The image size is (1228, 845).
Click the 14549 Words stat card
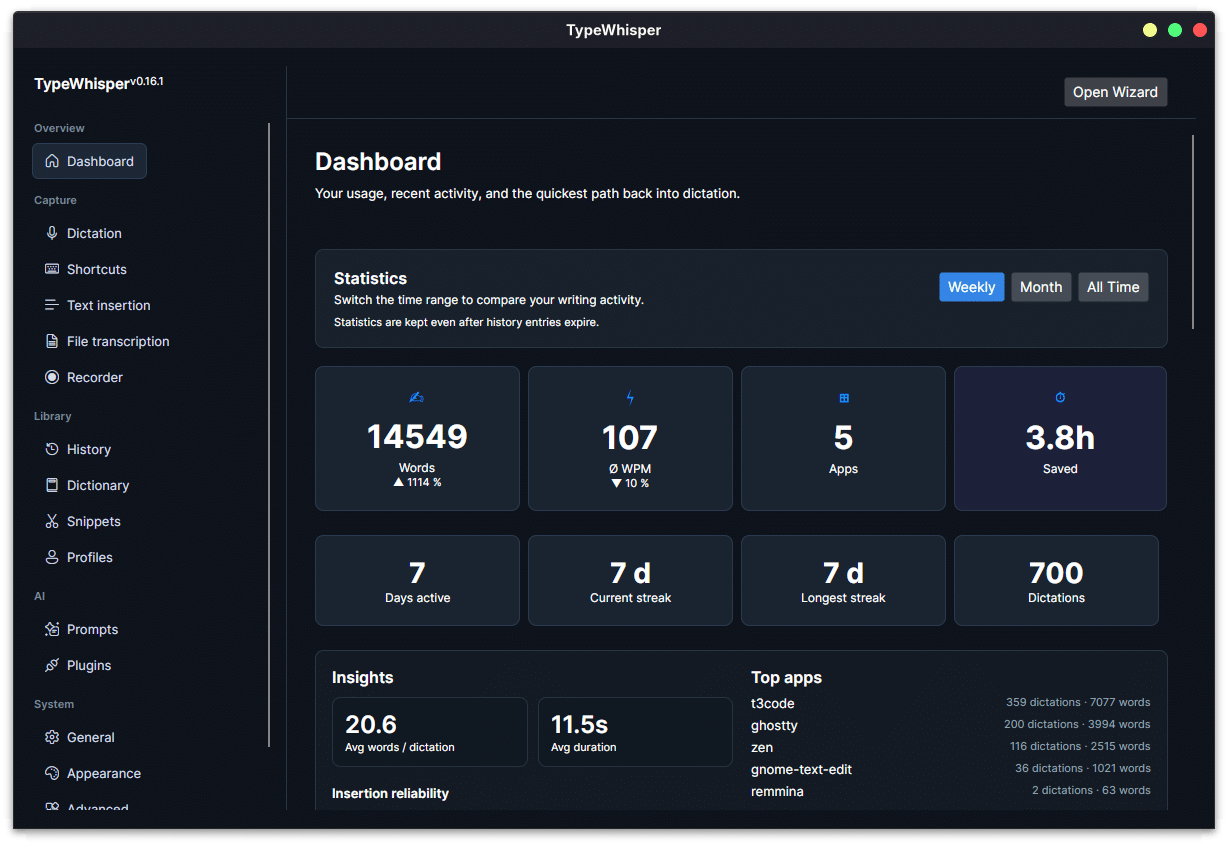417,438
